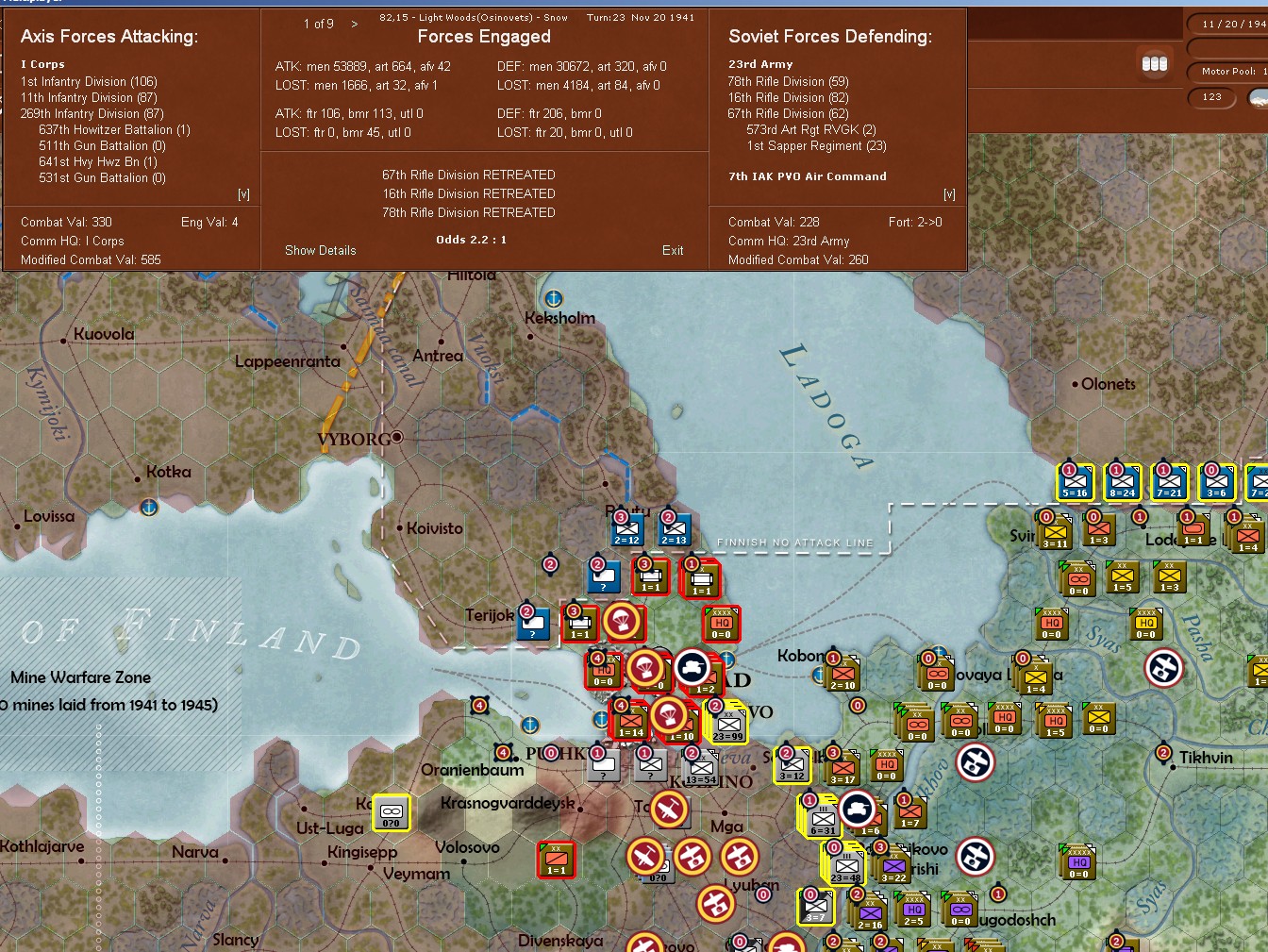This screenshot has width=1268, height=952.
Task: Click the 67th Rifle Division (62) entry
Action: (789, 114)
